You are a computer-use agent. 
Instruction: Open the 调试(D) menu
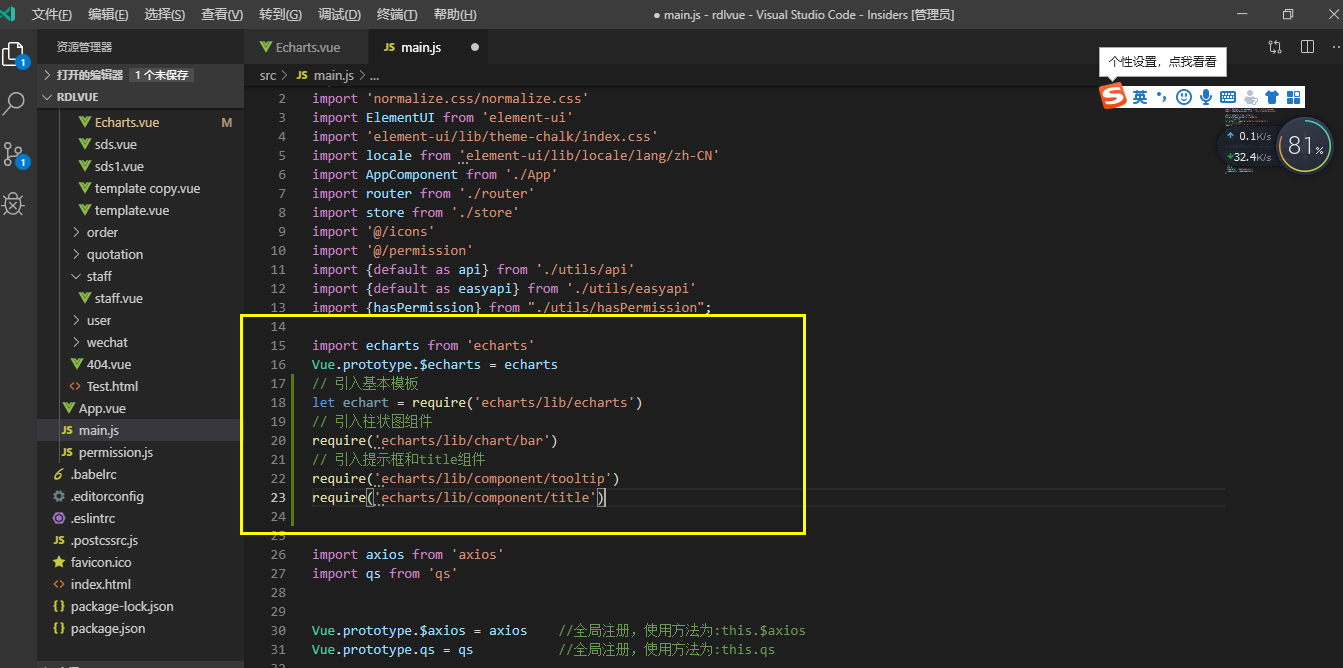[x=339, y=15]
